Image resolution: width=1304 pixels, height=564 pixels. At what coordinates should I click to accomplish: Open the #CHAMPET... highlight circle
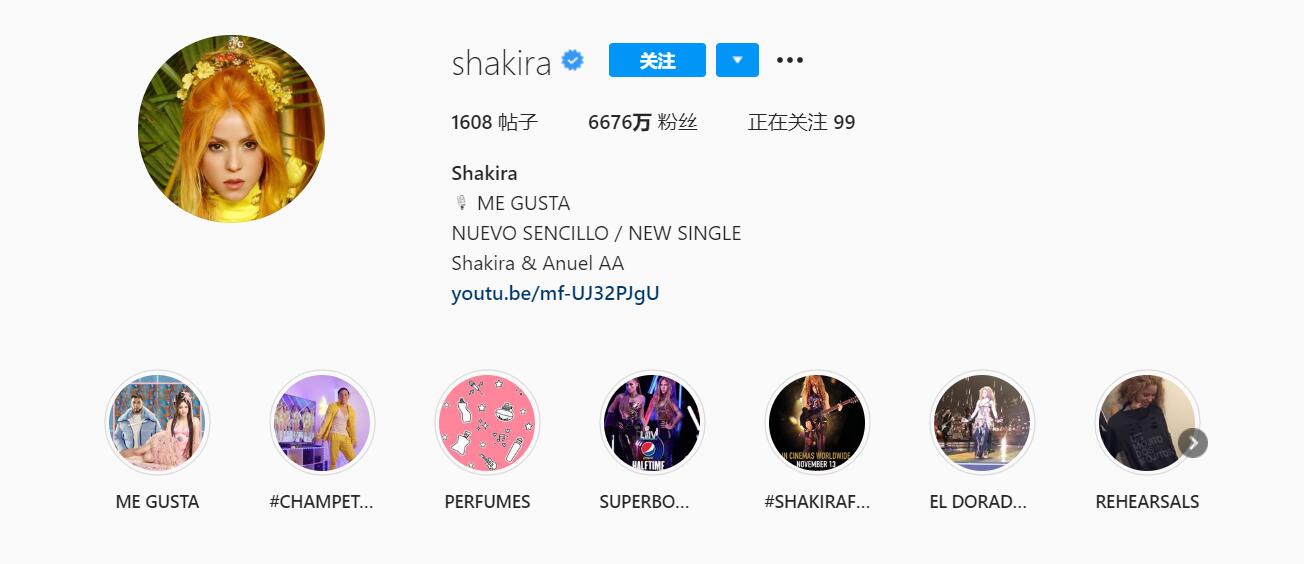322,423
